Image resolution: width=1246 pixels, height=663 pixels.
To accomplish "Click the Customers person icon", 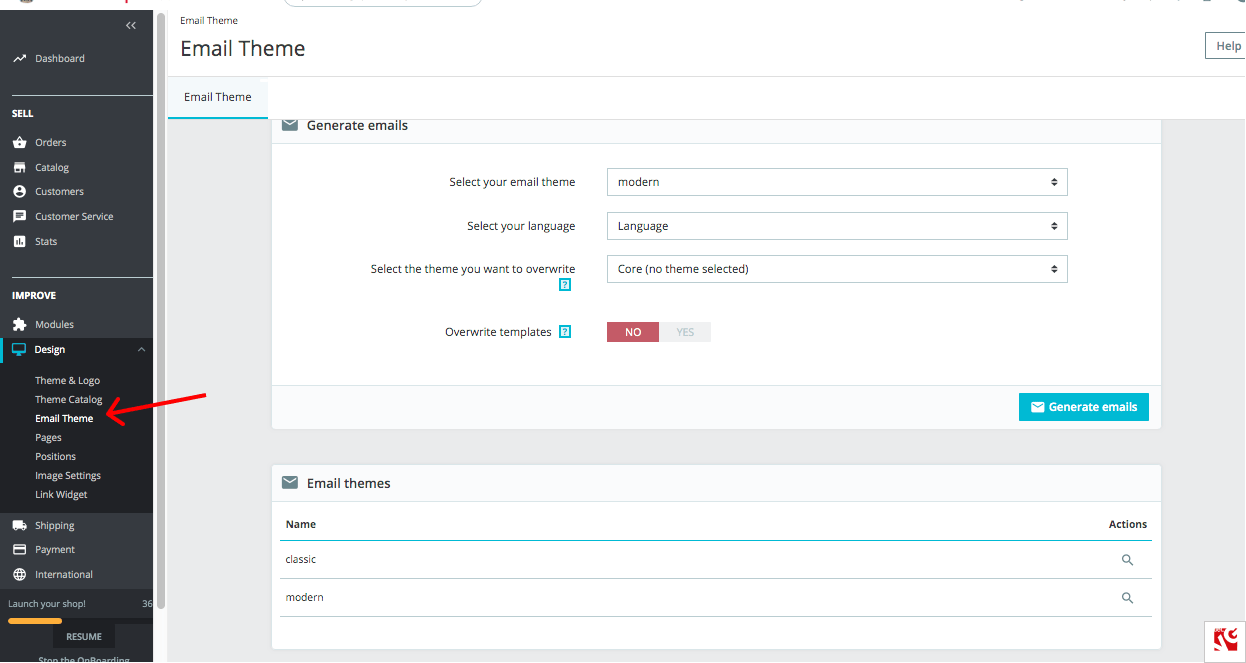I will [19, 192].
